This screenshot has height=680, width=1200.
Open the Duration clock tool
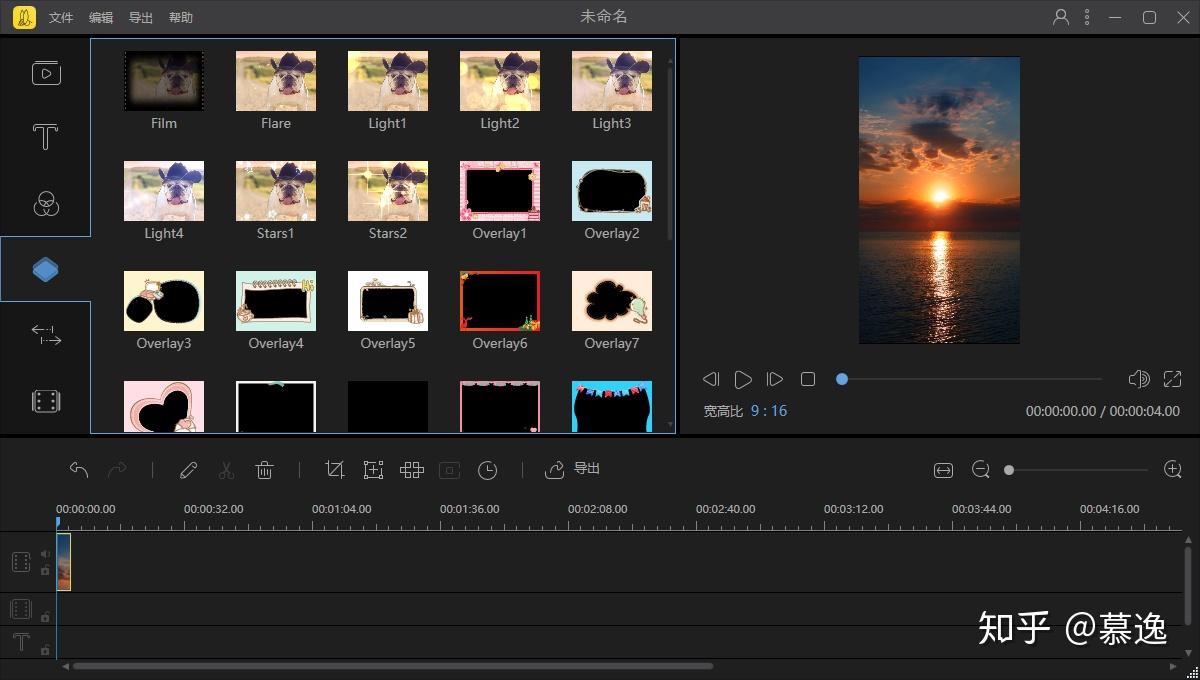pos(487,470)
